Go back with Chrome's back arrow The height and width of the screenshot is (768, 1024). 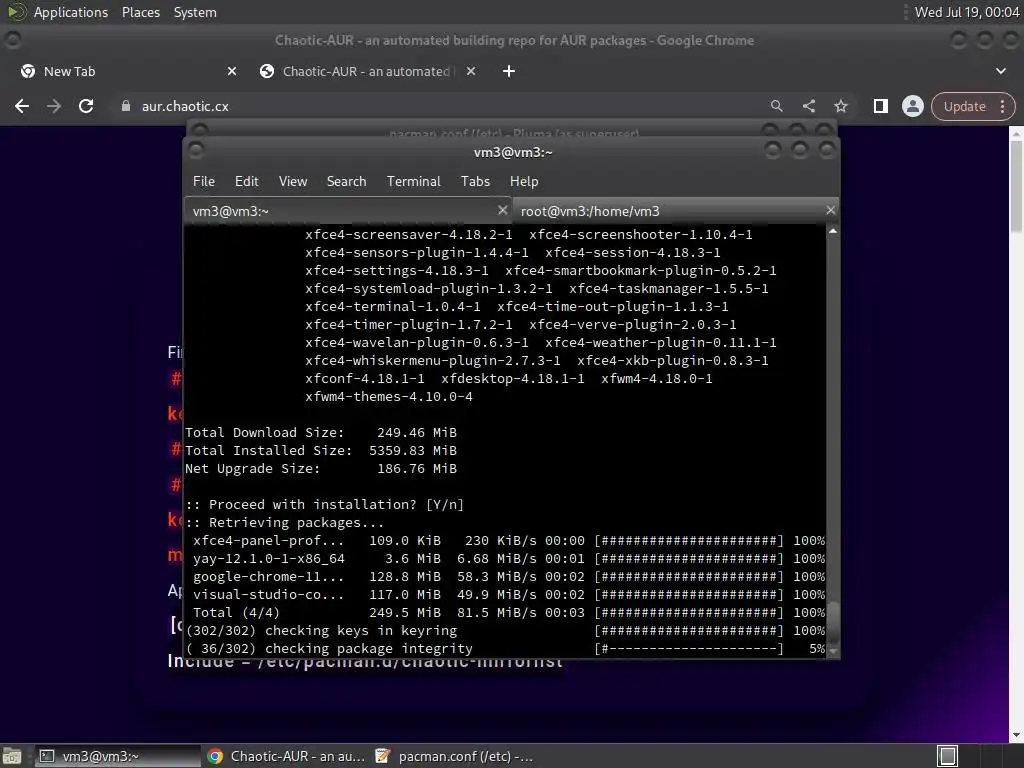[x=22, y=106]
